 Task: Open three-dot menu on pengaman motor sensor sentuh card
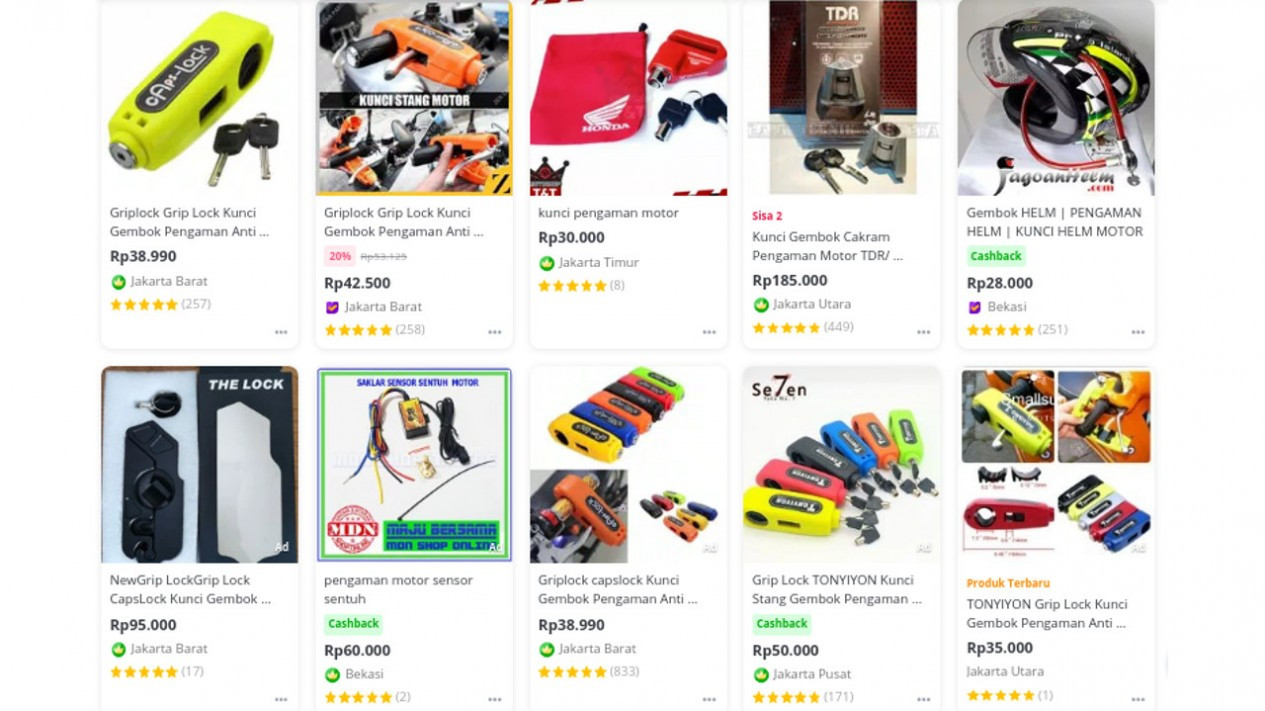tap(495, 699)
